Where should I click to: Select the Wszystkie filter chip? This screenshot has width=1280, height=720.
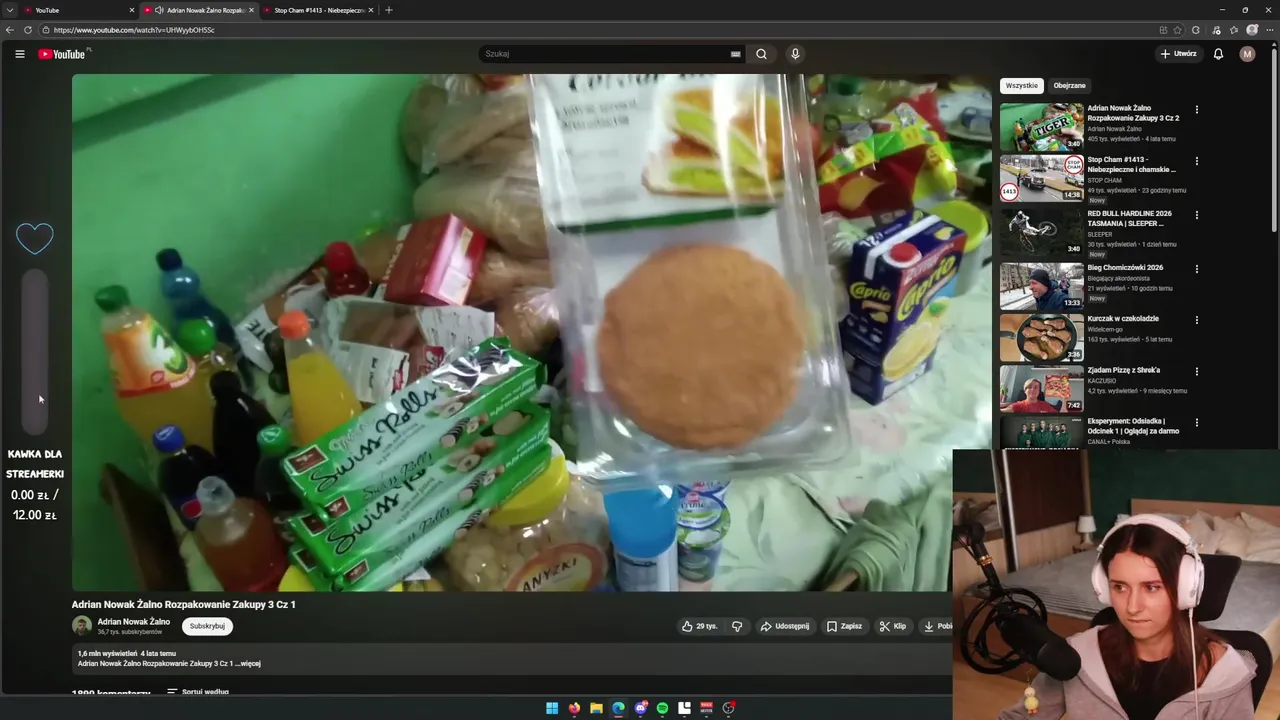[1022, 86]
